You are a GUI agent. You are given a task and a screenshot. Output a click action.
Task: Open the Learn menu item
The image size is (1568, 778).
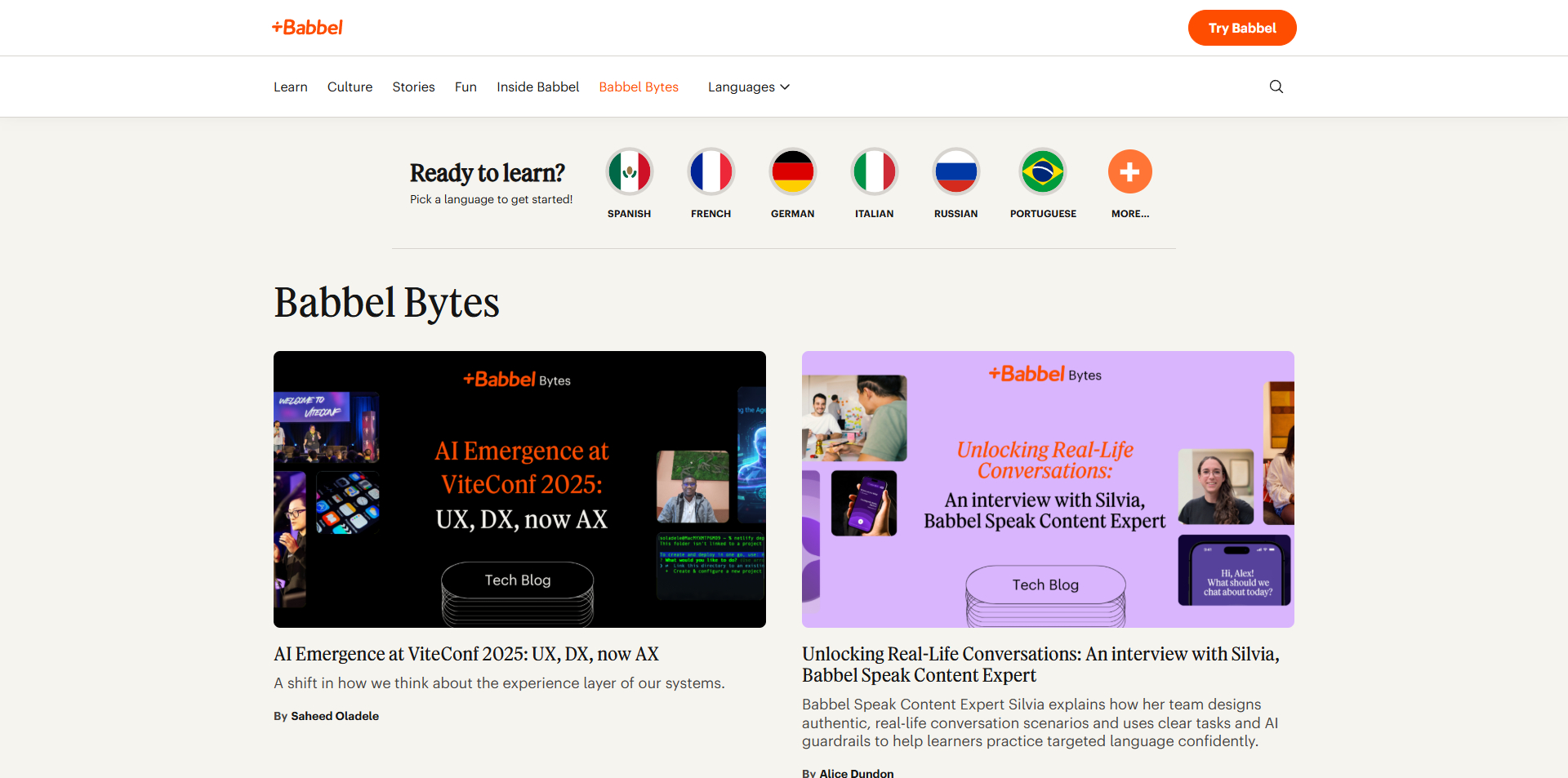pos(291,87)
